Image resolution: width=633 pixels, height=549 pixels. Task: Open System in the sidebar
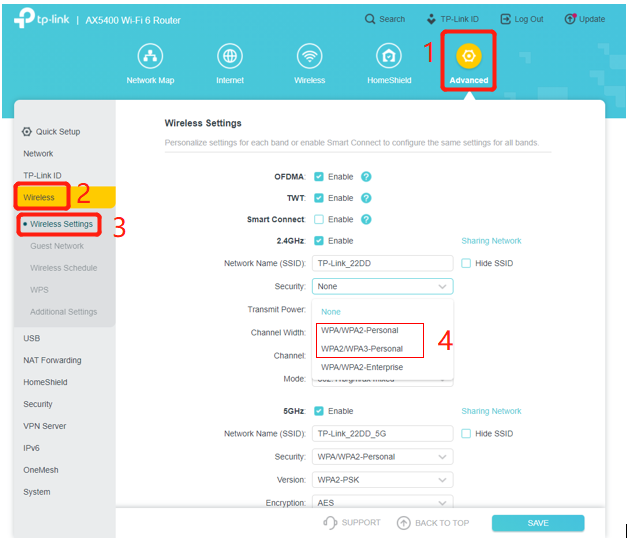point(37,492)
